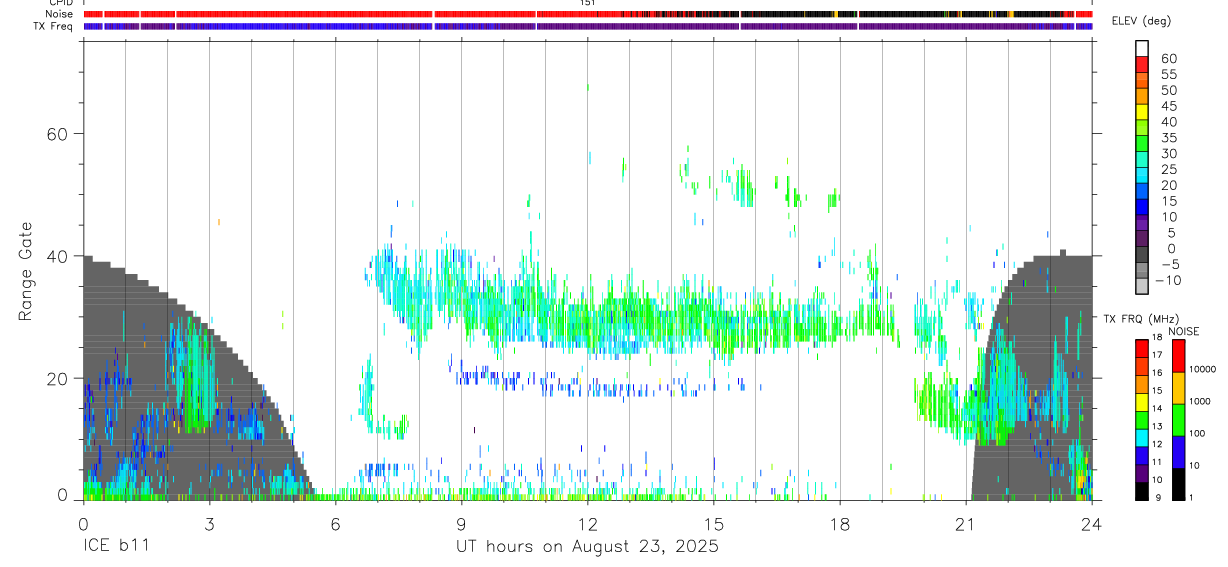This screenshot has width=1228, height=567.
Task: Click the 'Noise' row label at the top
Action: point(60,14)
